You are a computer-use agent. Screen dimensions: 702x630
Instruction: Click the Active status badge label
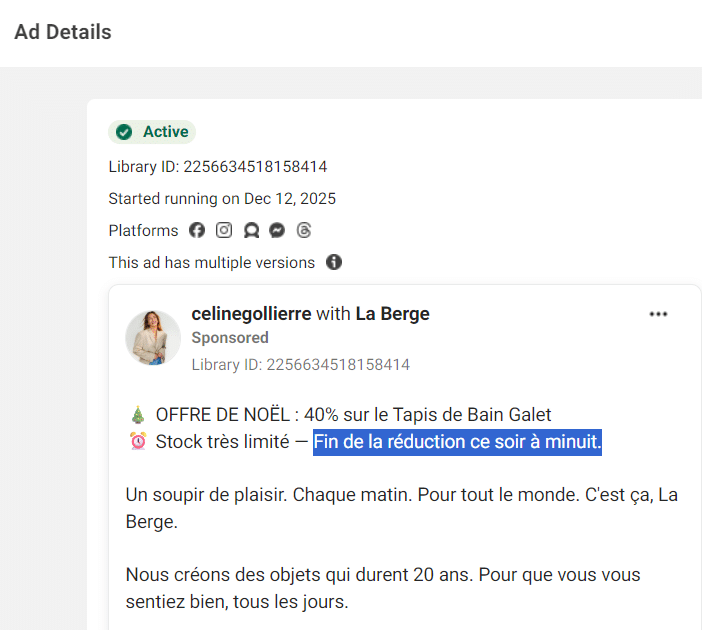[x=166, y=132]
